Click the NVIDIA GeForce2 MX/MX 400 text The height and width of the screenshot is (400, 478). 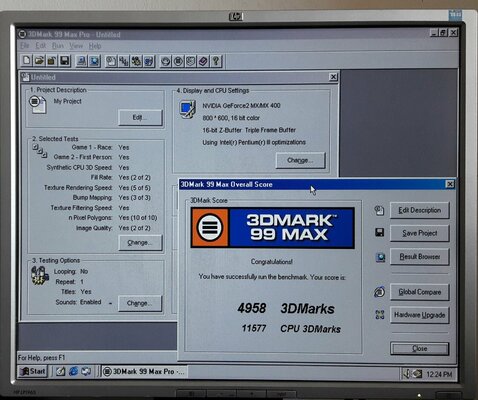(241, 106)
